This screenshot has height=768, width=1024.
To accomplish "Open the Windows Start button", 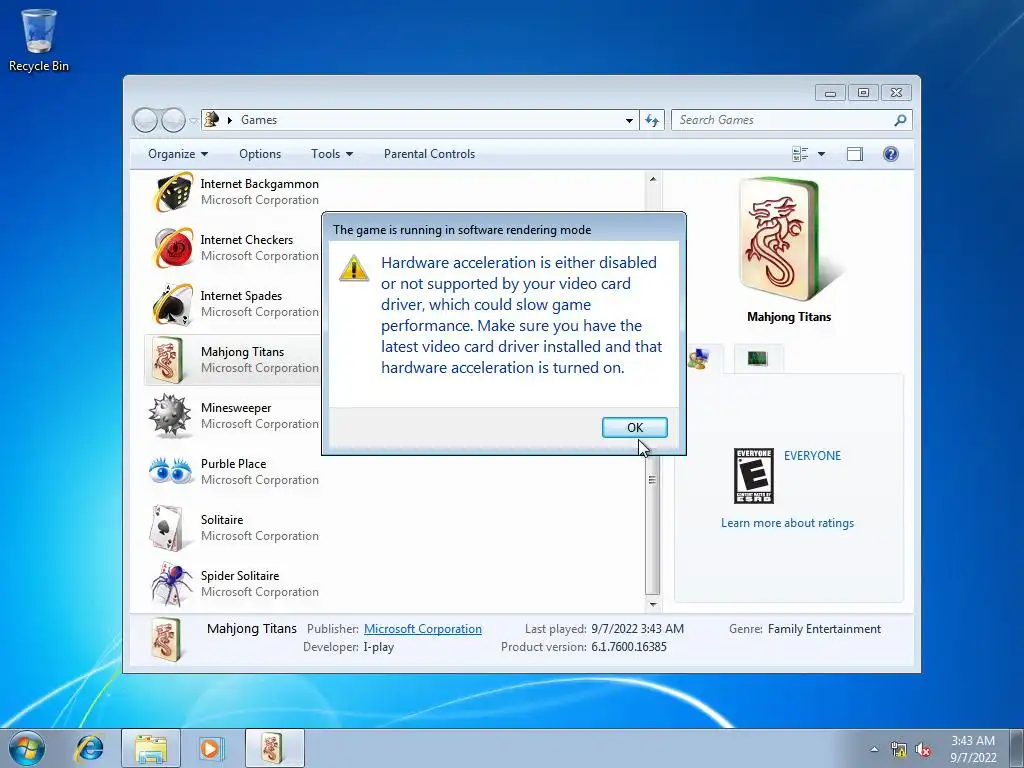I will tap(27, 748).
